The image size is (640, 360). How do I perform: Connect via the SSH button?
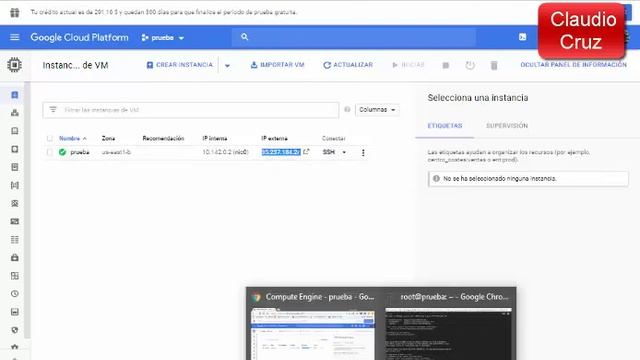pos(329,152)
